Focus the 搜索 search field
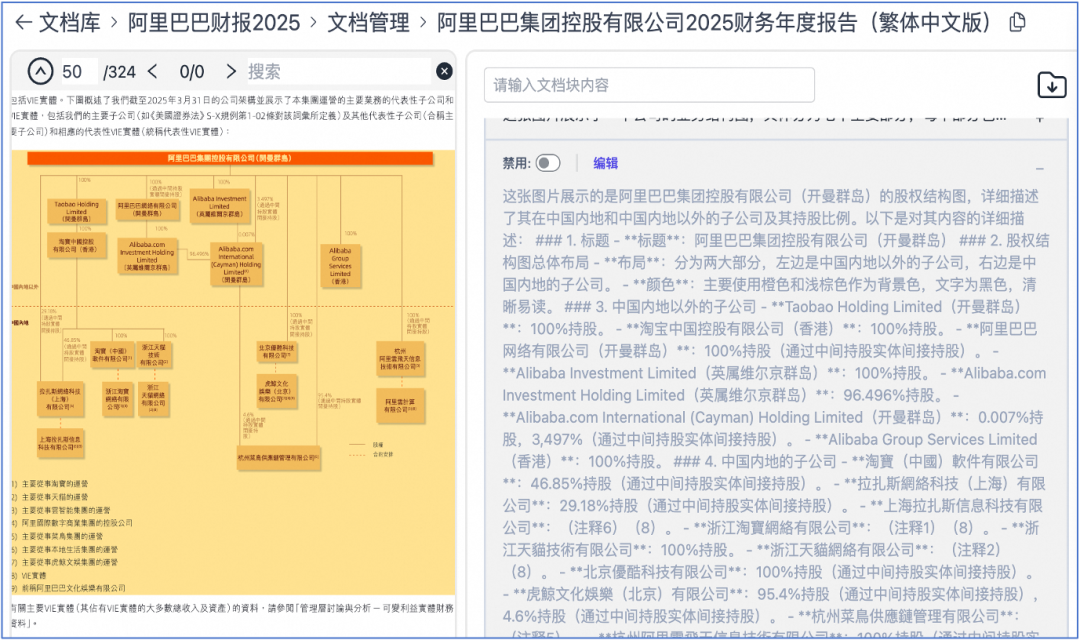Viewport: 1080px width, 640px height. point(338,72)
